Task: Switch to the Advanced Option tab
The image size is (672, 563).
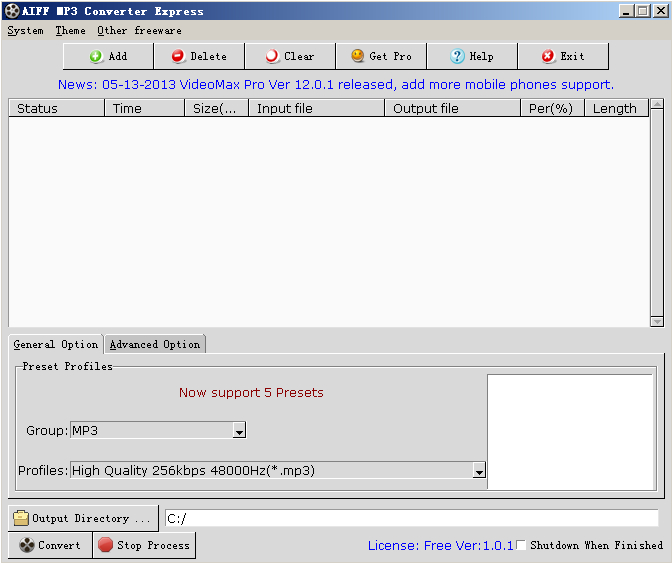Action: pos(155,344)
